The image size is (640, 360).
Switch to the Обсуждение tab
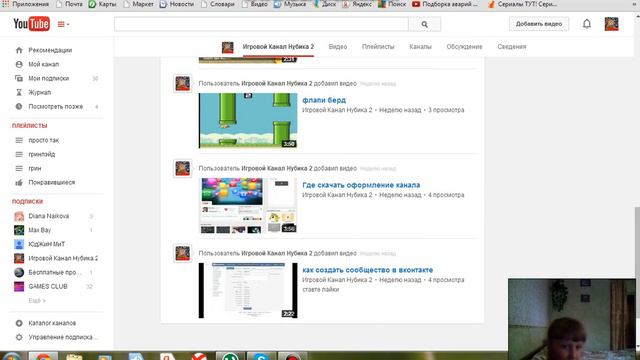point(464,47)
